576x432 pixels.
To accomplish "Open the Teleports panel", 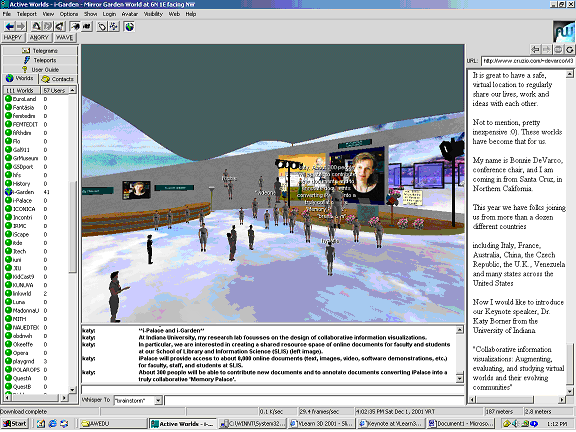I will 40,60.
